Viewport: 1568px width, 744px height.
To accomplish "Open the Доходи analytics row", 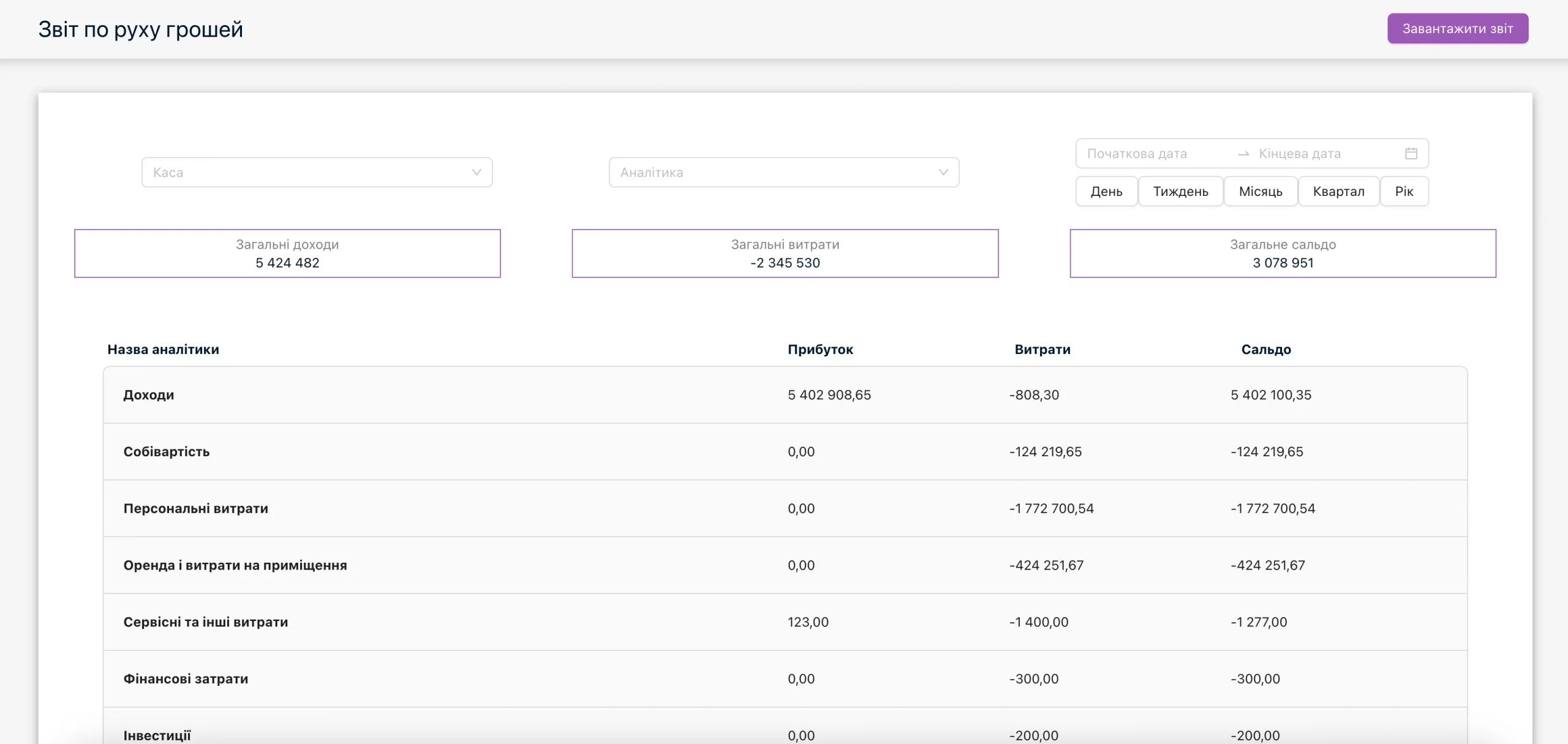I will (785, 395).
